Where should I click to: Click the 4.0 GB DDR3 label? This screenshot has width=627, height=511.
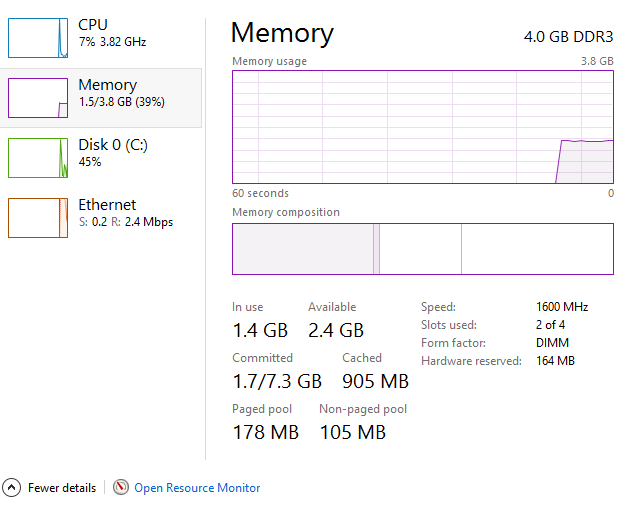pyautogui.click(x=568, y=37)
